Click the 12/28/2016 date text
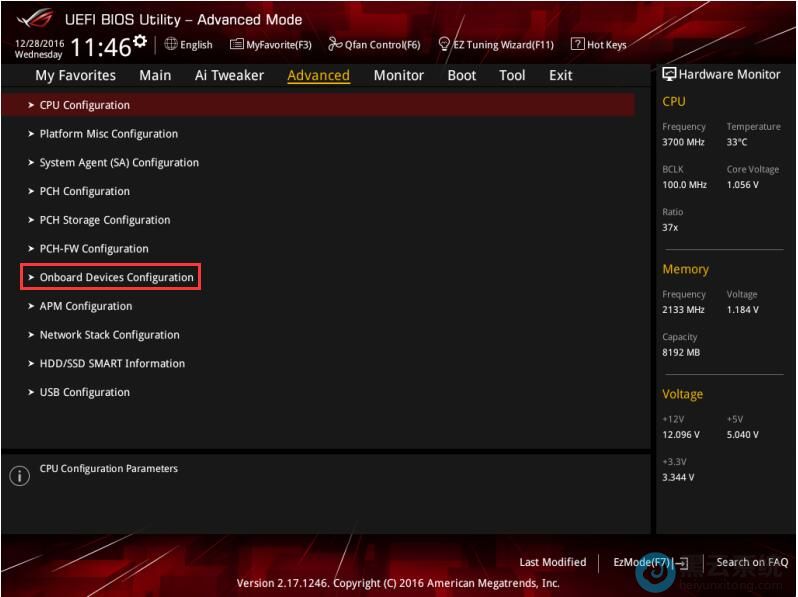Viewport: 798px width, 597px height. coord(40,43)
